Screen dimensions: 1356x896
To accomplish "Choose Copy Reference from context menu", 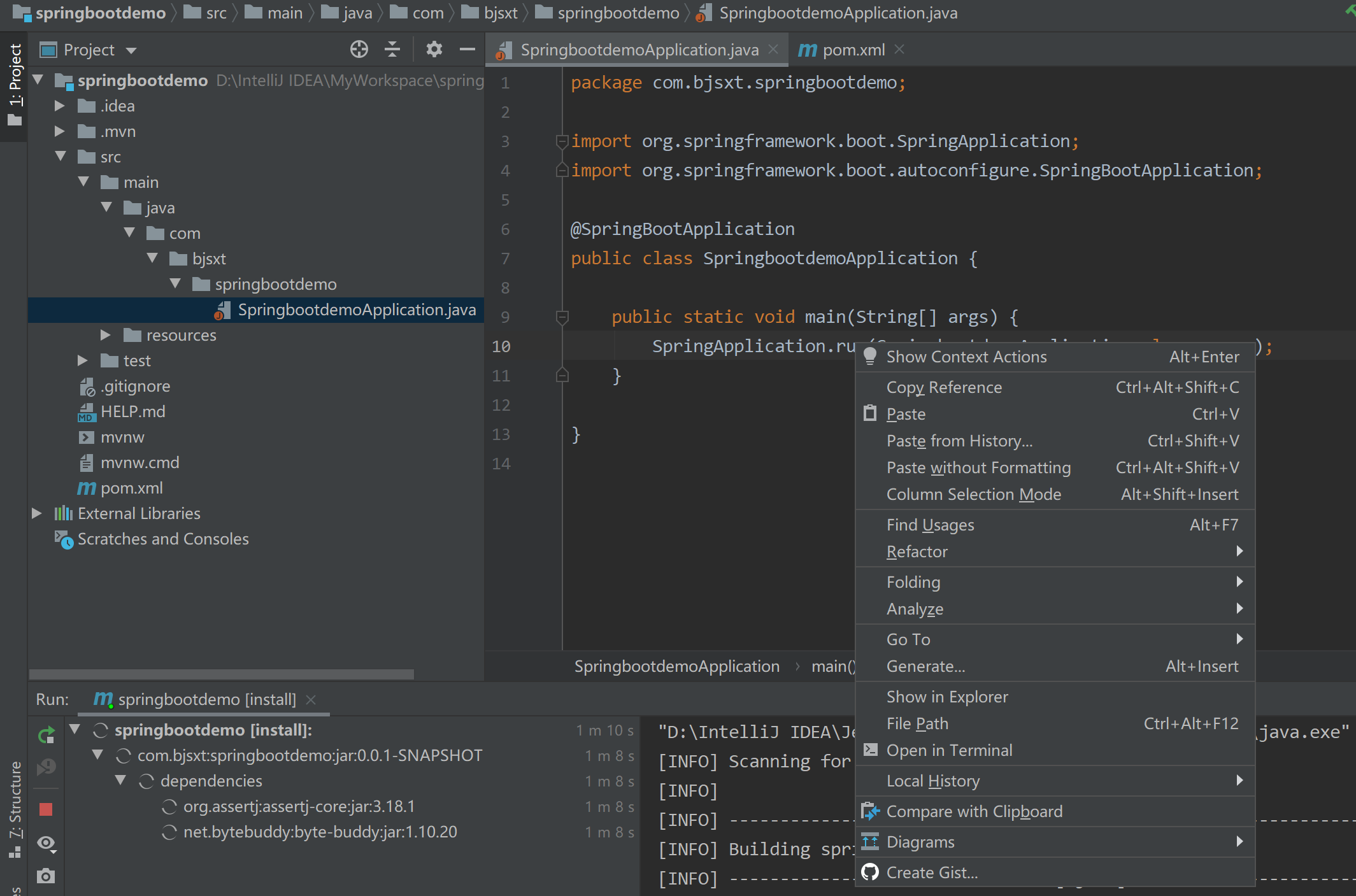I will click(1055, 387).
